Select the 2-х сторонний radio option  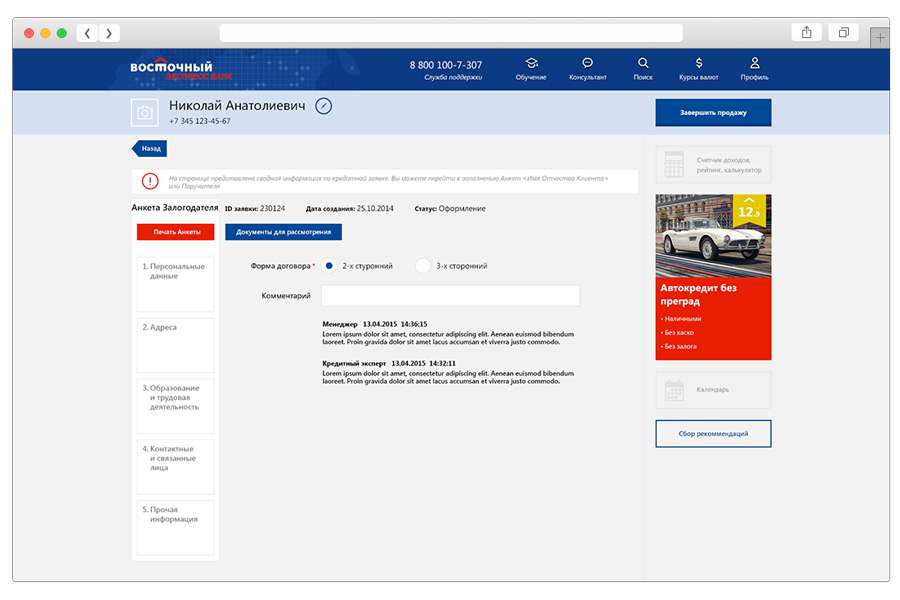pos(329,266)
